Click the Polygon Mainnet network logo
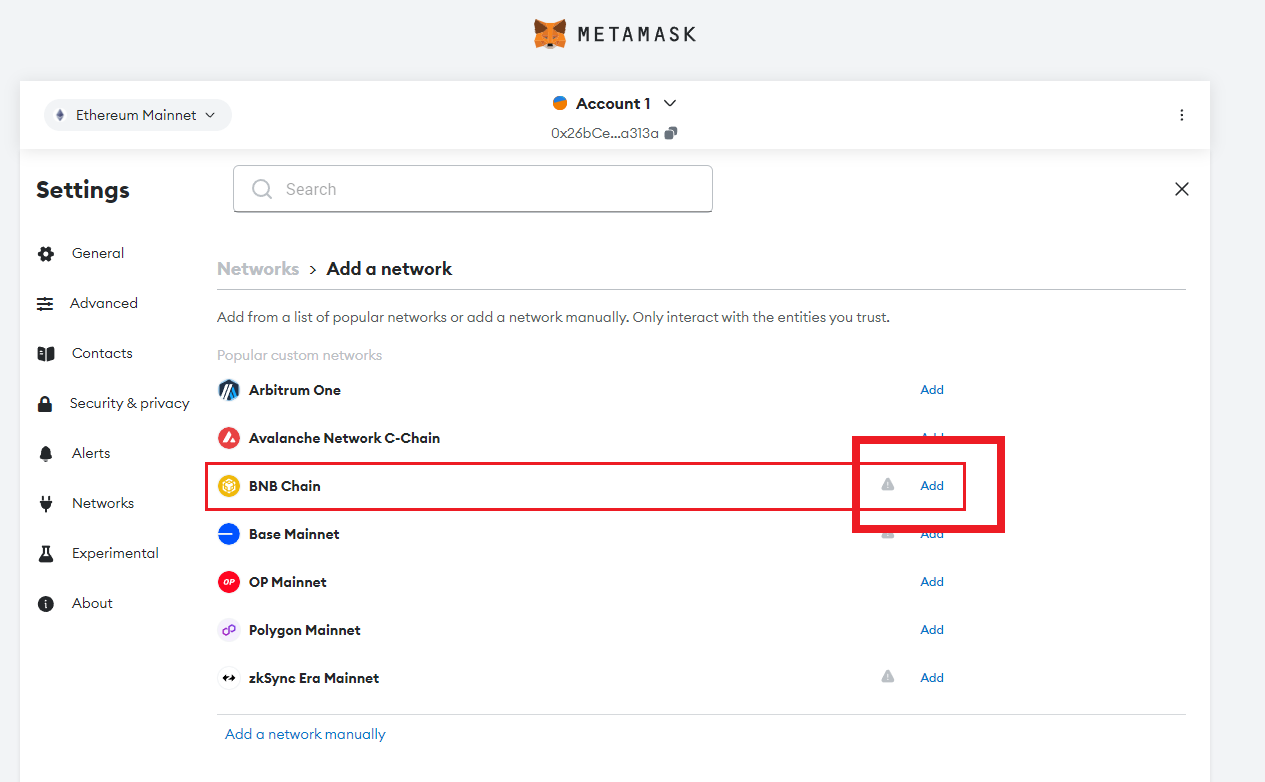 pos(229,630)
